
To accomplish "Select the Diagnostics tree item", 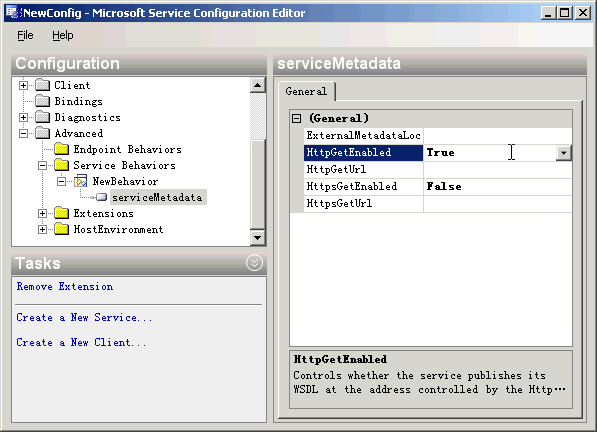I will tap(87, 117).
